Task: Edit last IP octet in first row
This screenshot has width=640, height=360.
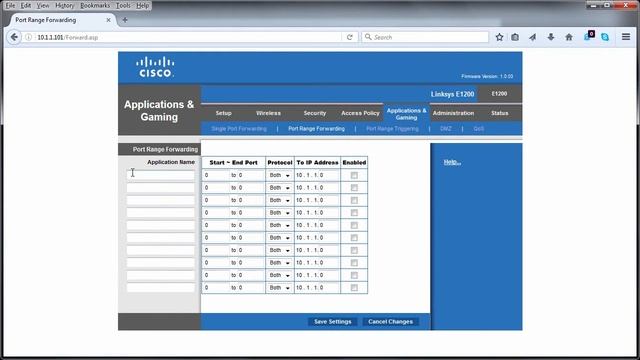Action: tap(329, 175)
